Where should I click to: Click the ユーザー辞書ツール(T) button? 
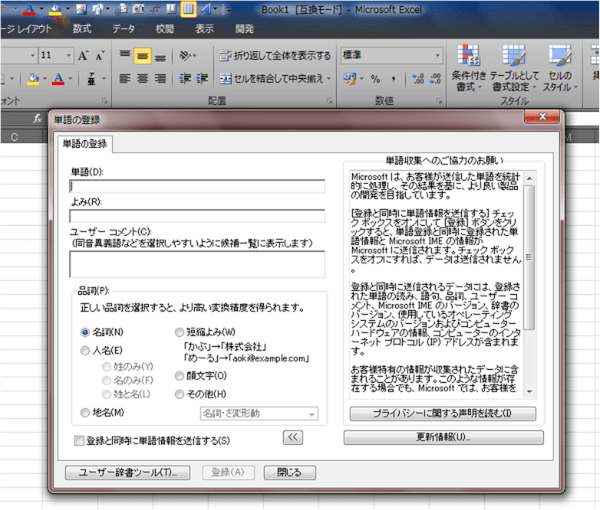pos(127,473)
